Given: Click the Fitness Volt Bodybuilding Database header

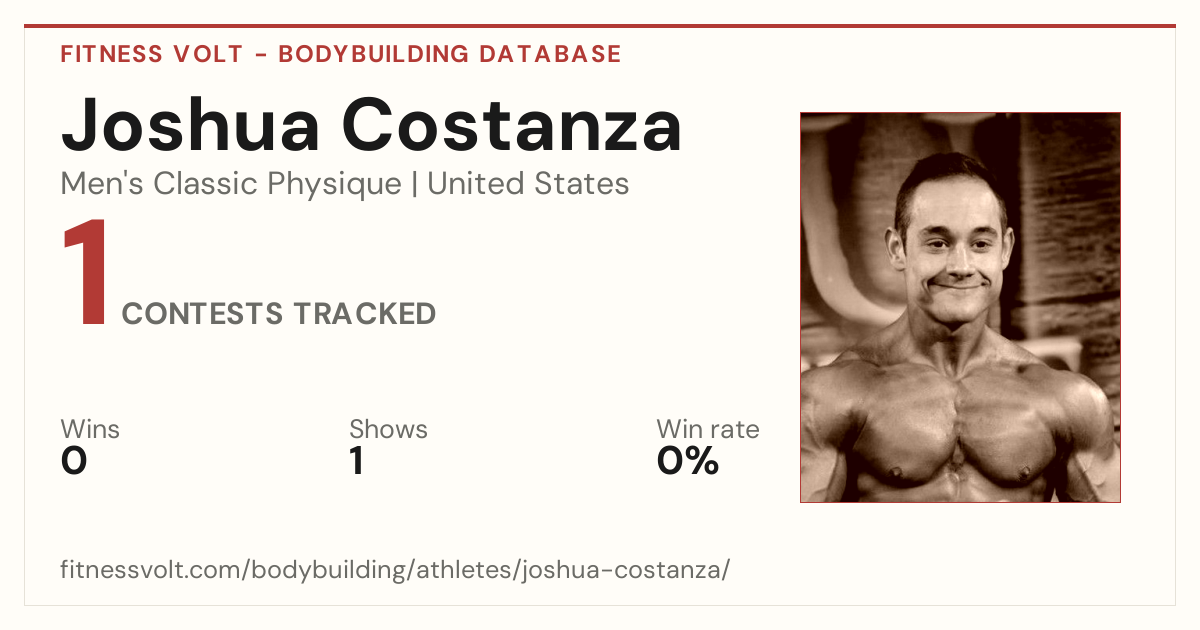Looking at the screenshot, I should pos(341,54).
